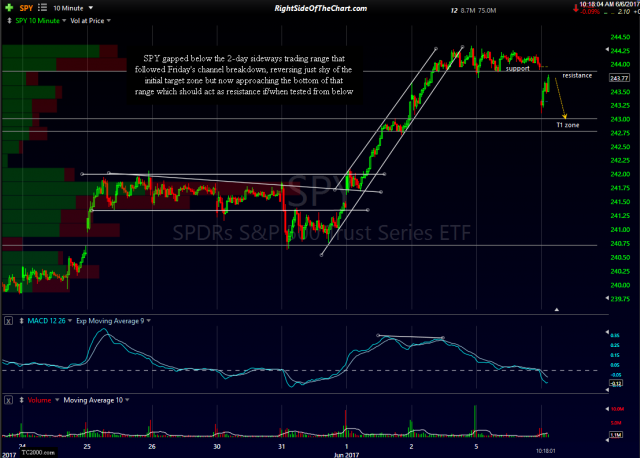Select the MACD divergence trendline right endpoint

(443, 338)
